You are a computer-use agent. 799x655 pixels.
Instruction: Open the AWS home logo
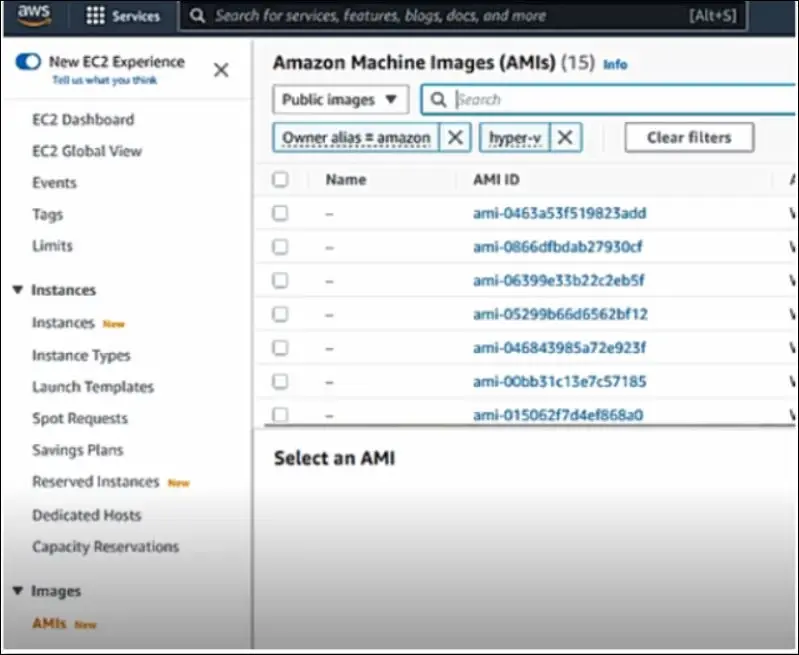tap(34, 14)
